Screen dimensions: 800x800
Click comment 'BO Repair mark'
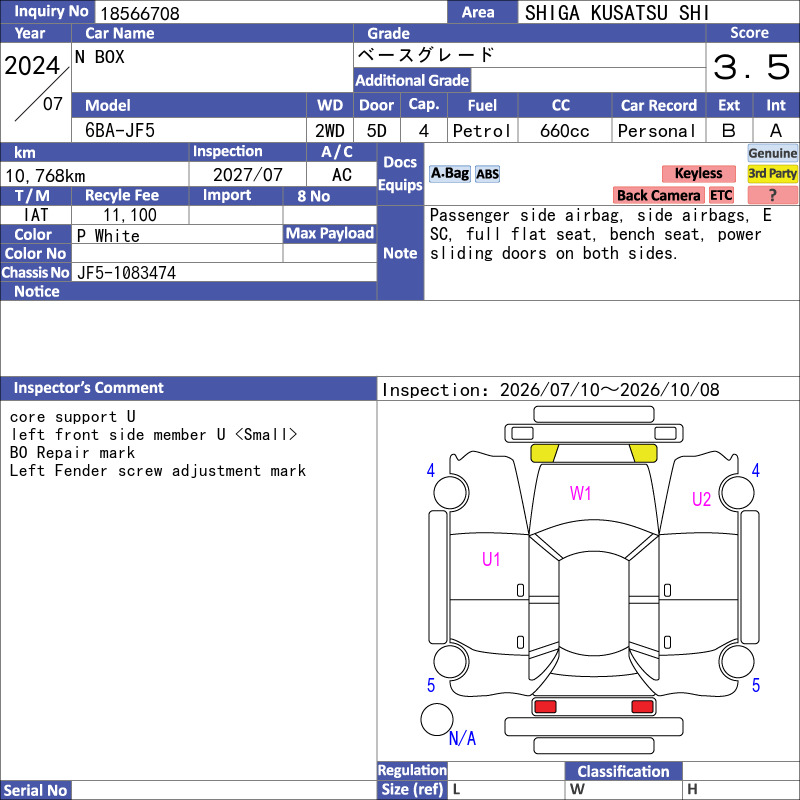click(72, 452)
